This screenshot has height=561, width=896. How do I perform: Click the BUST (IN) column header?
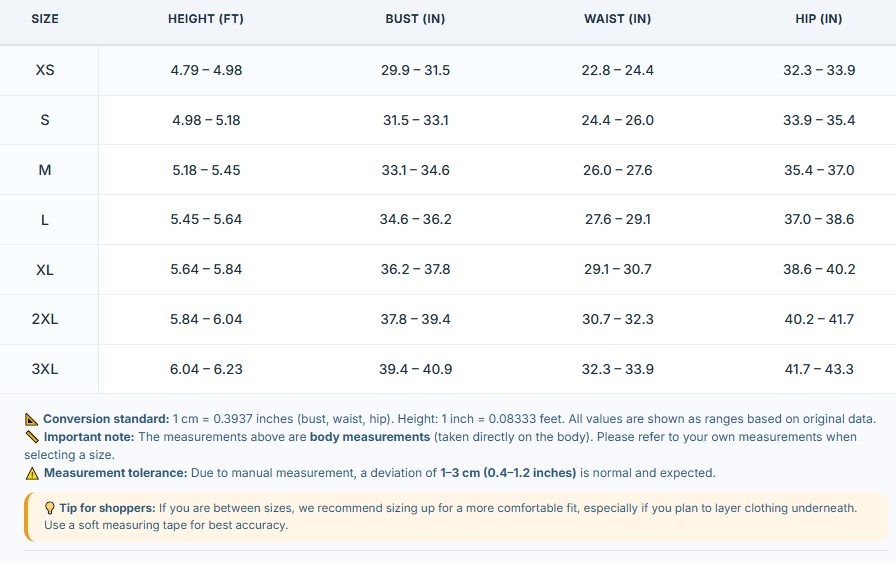pyautogui.click(x=415, y=19)
